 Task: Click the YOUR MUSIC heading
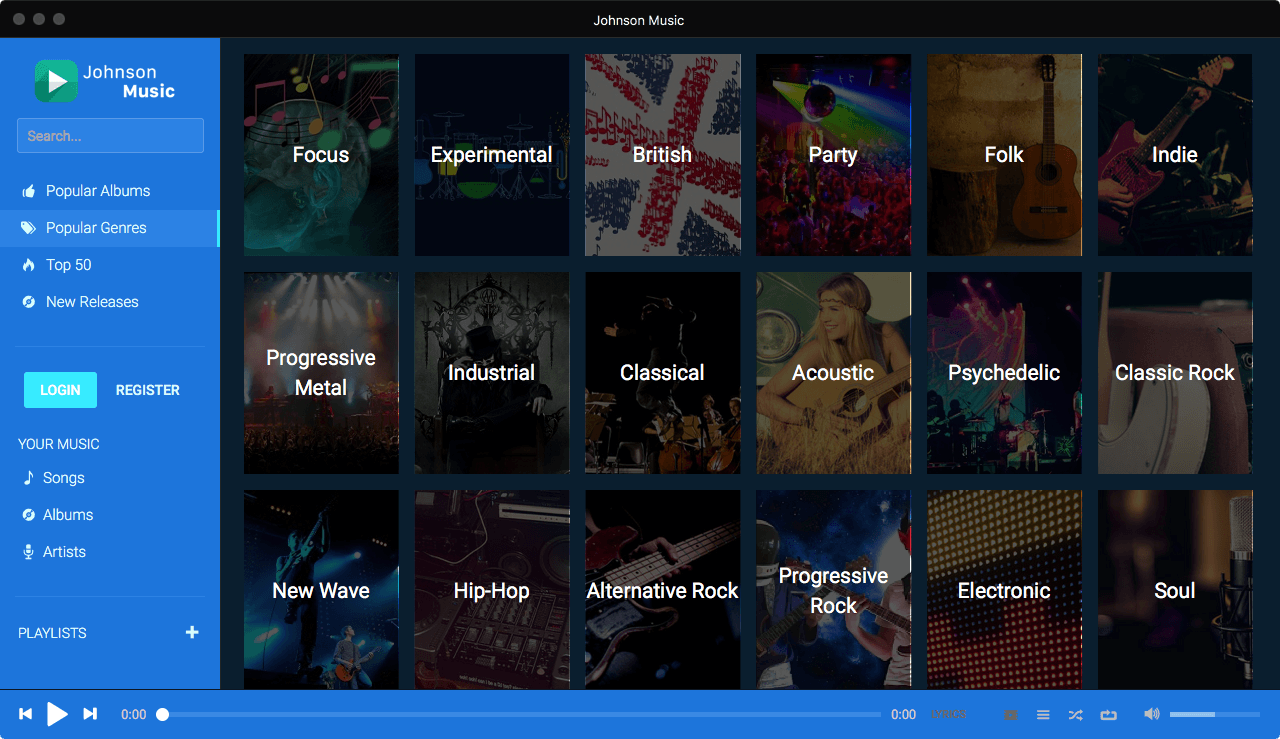tap(59, 444)
